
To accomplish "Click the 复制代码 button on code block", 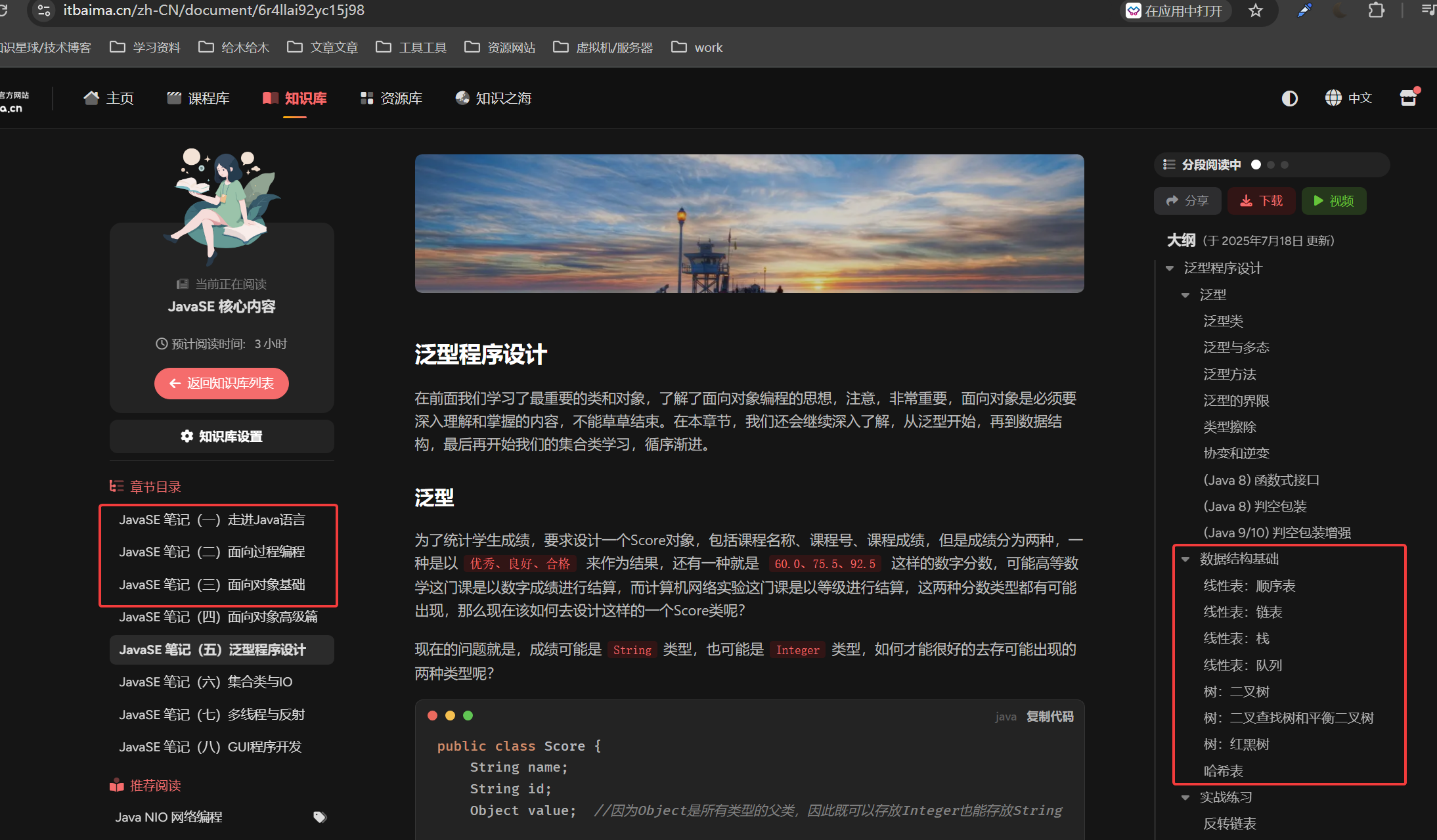I will click(x=1050, y=717).
